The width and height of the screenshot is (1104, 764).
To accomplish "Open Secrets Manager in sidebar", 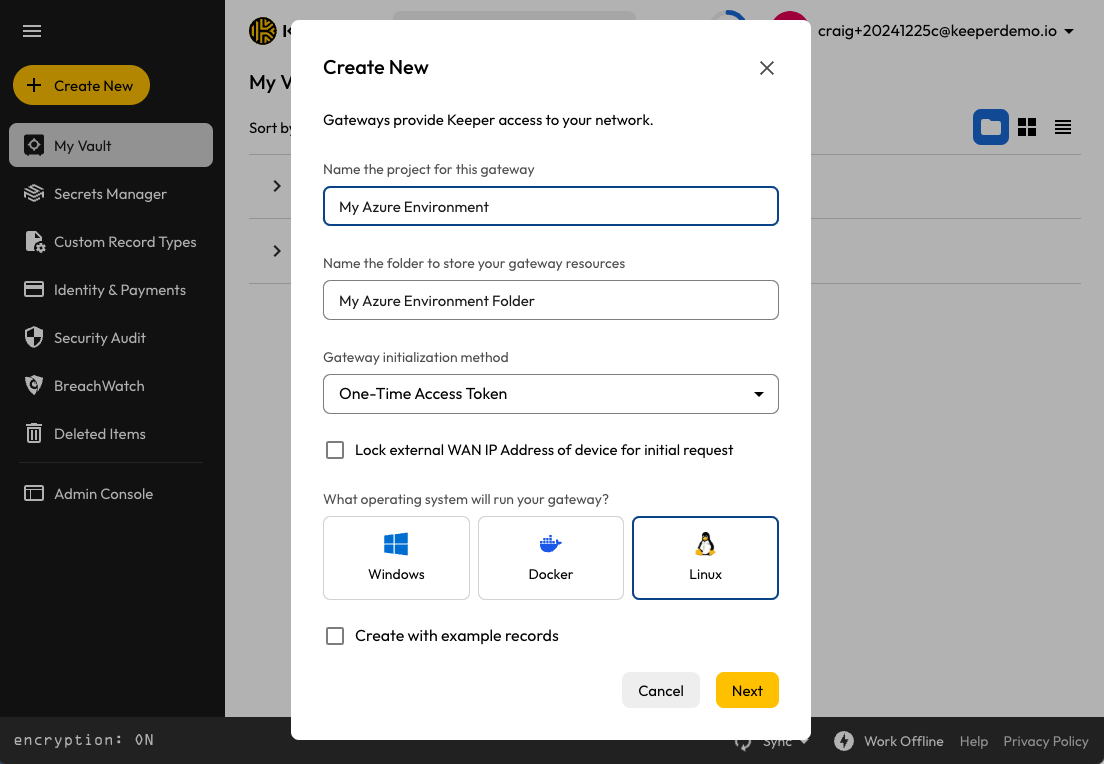I will [110, 194].
